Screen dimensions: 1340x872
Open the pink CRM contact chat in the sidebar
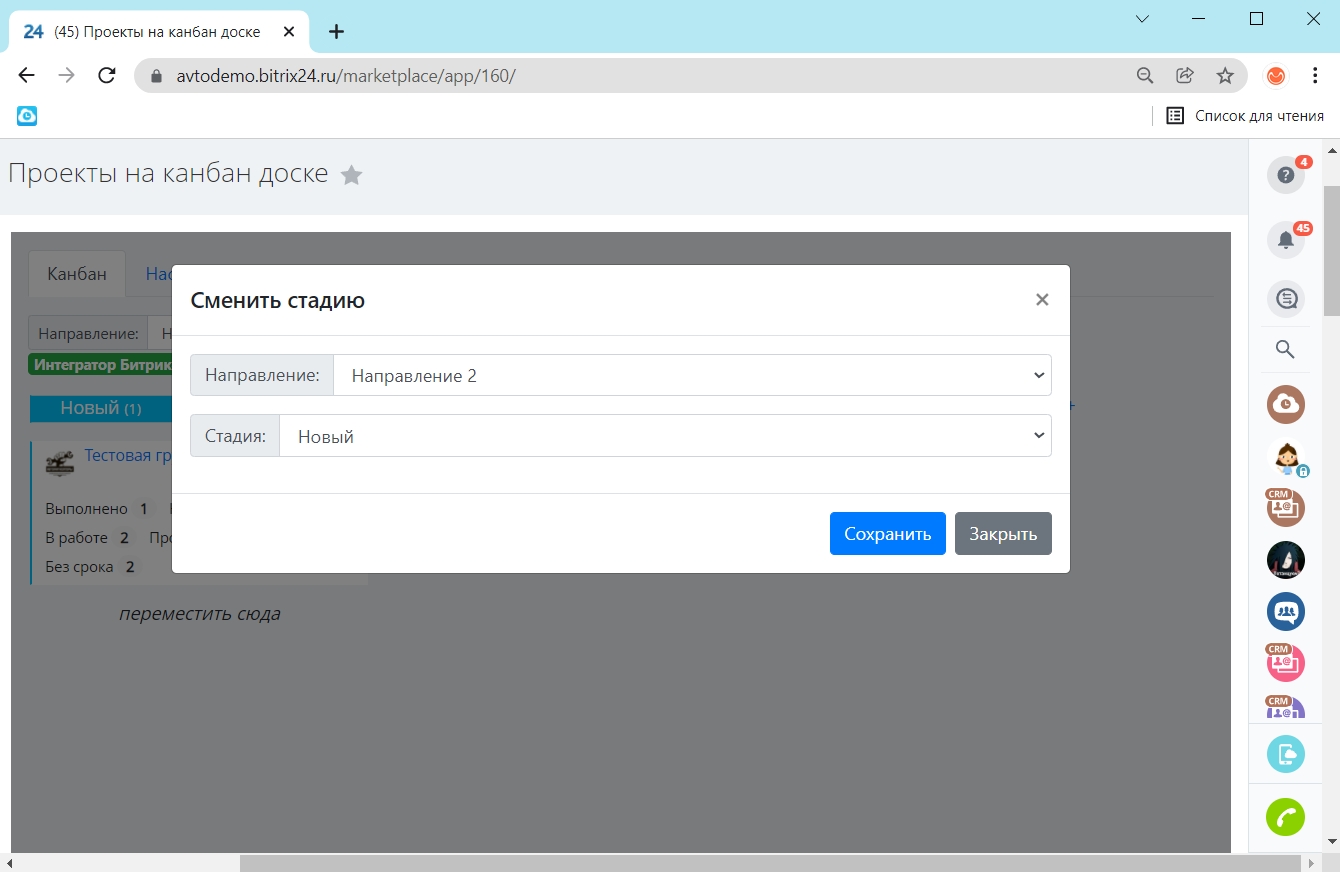1286,662
